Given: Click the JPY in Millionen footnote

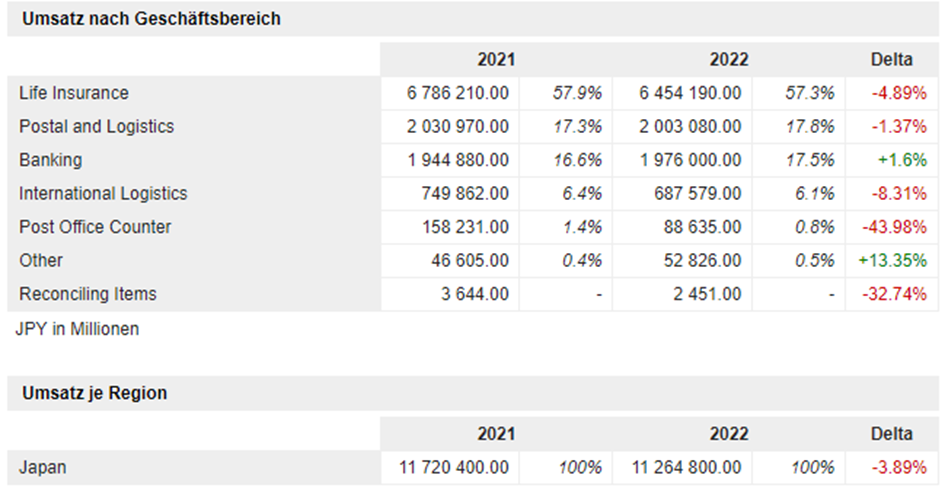Looking at the screenshot, I should 77,328.
